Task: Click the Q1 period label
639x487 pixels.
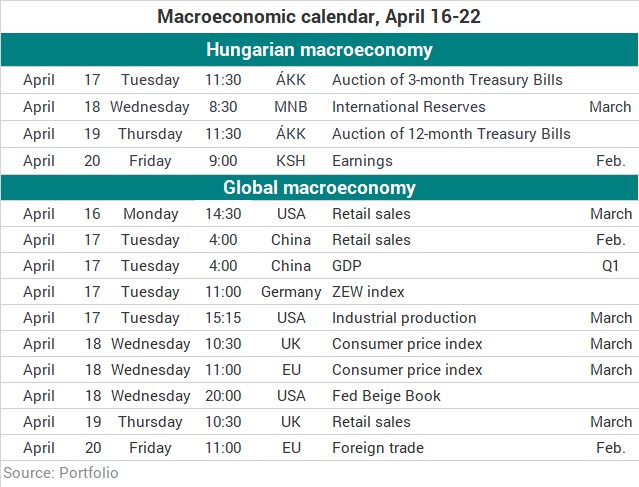Action: click(610, 266)
